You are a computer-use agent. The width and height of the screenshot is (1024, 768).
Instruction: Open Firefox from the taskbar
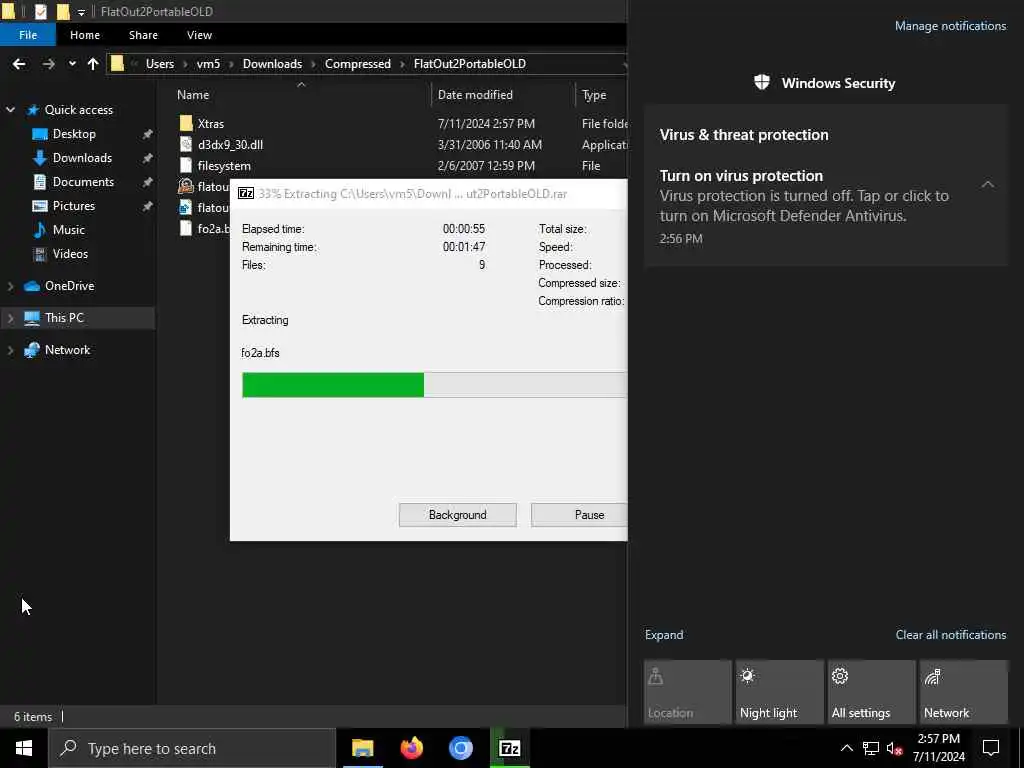point(411,748)
